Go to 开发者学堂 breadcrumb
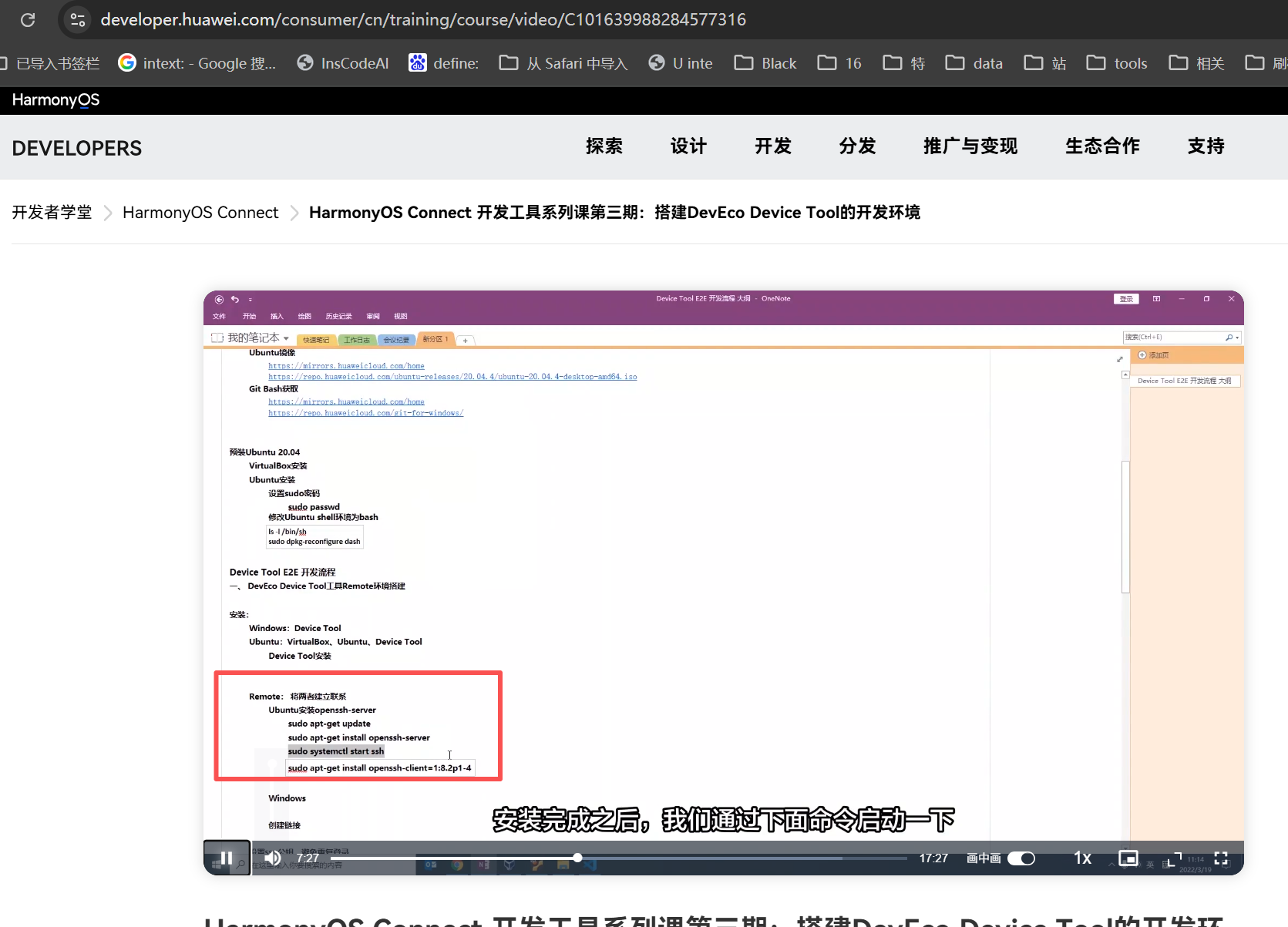This screenshot has width=1288, height=927. point(52,213)
